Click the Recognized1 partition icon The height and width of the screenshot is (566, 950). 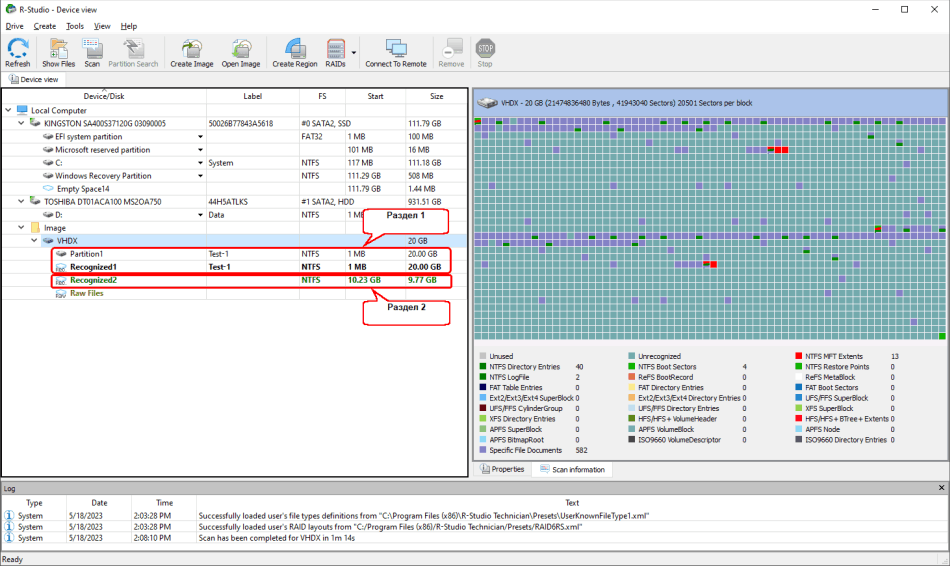click(61, 267)
